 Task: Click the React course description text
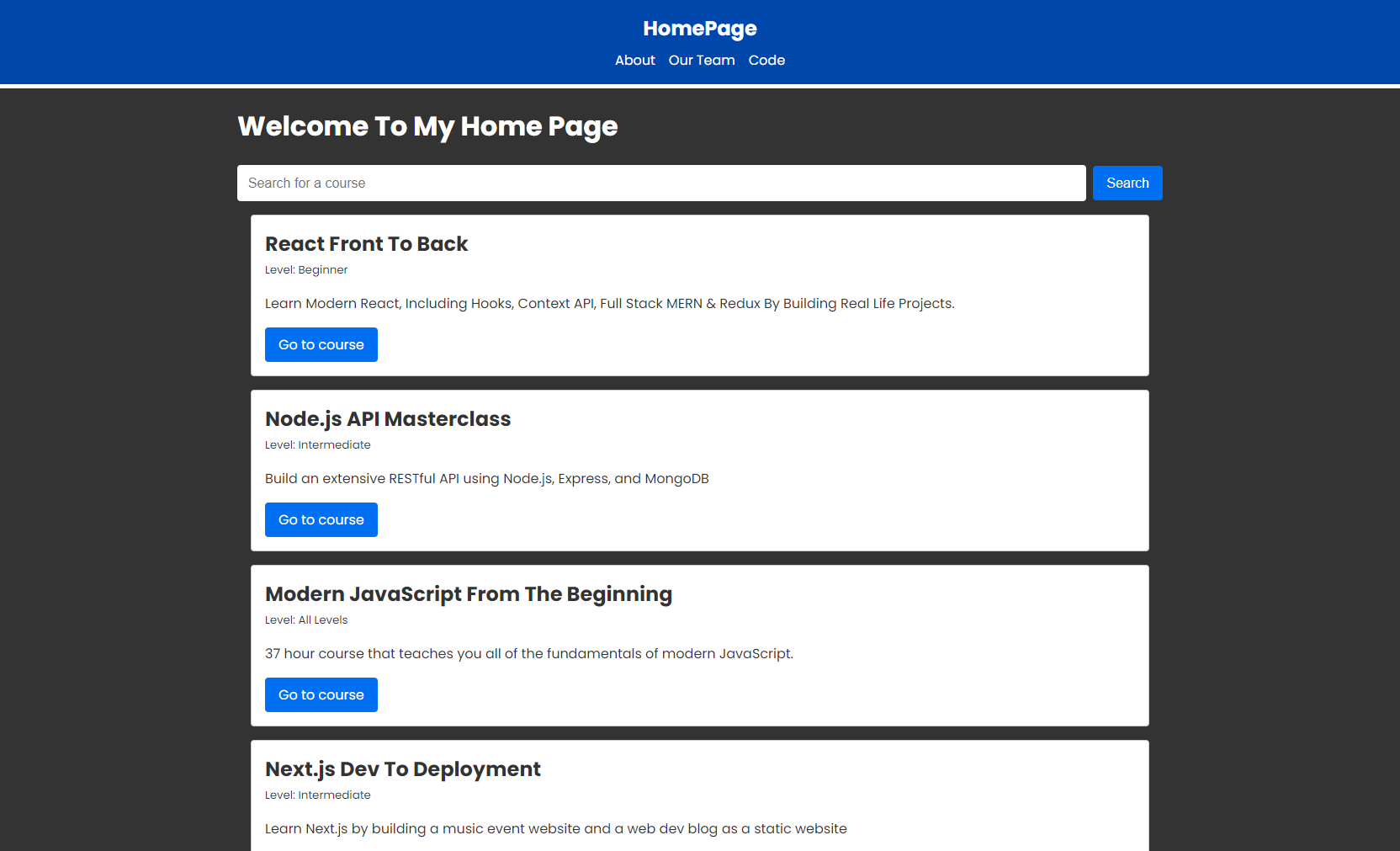(x=609, y=304)
